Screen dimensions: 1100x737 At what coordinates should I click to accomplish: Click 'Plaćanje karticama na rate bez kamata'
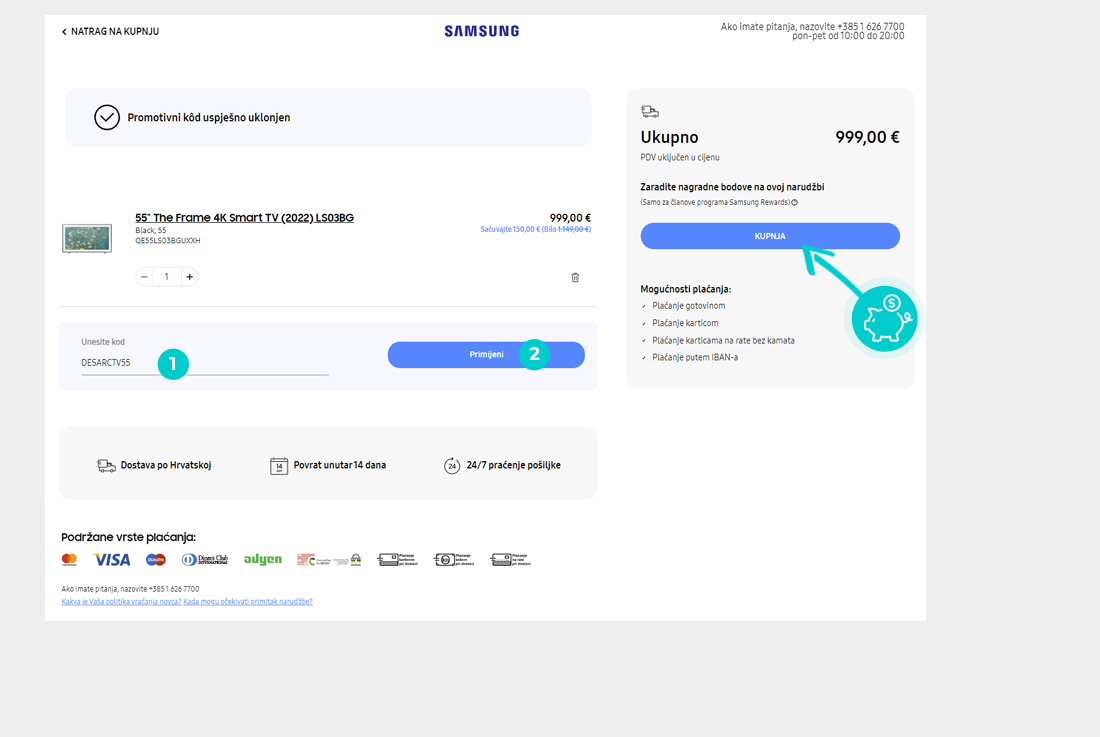[x=723, y=341]
